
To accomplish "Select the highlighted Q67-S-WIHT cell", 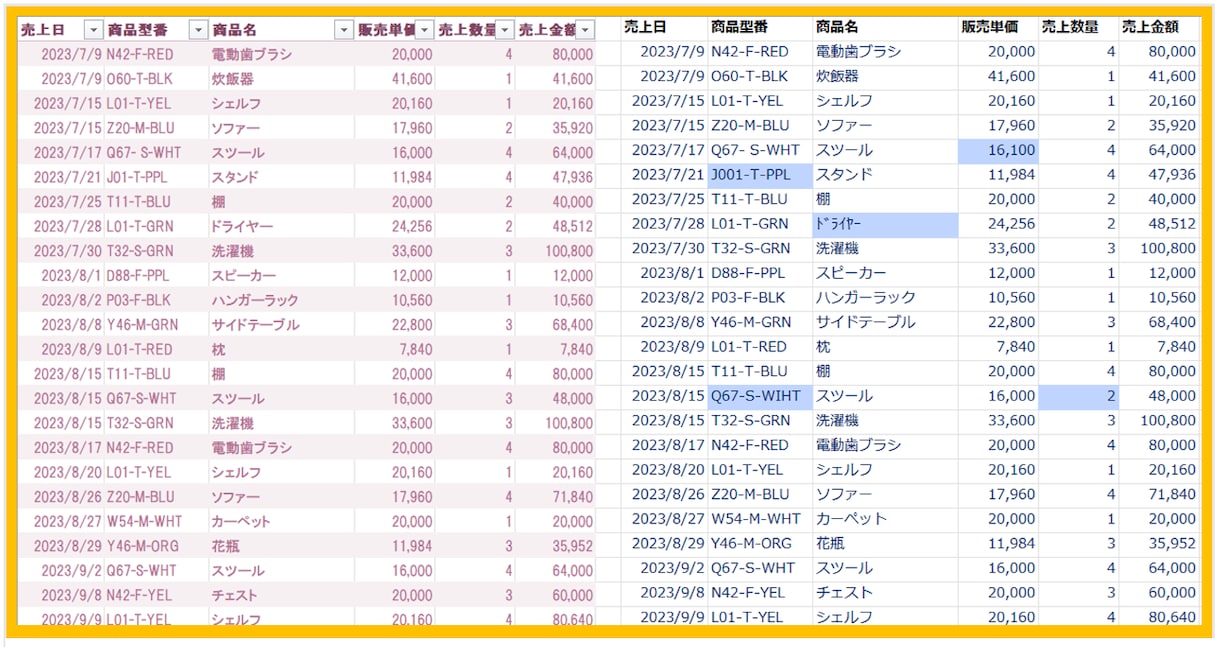I will click(x=760, y=396).
